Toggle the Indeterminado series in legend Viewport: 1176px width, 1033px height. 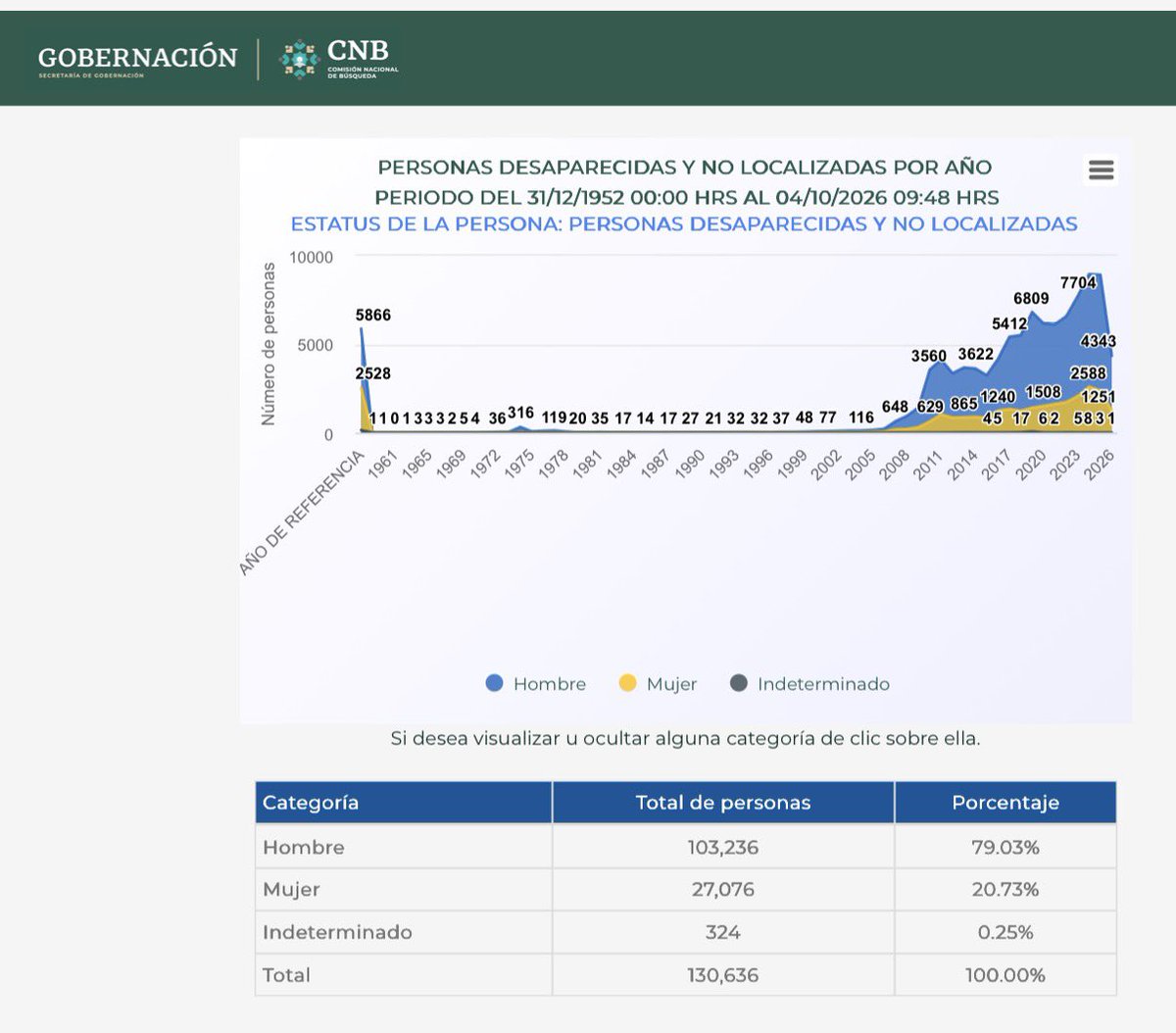810,684
